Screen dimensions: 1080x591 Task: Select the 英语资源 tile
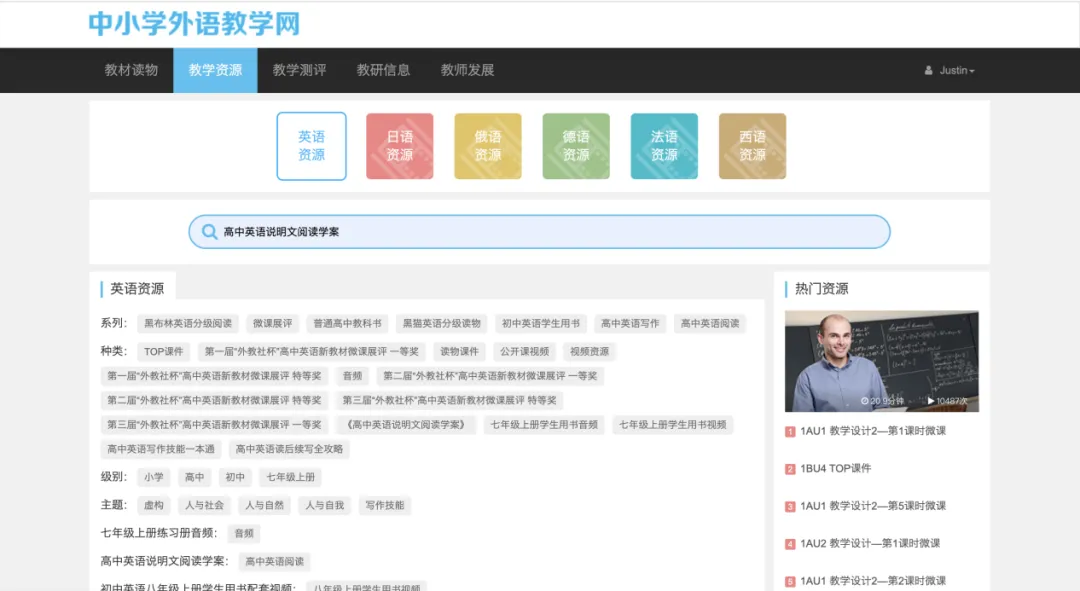pos(311,146)
